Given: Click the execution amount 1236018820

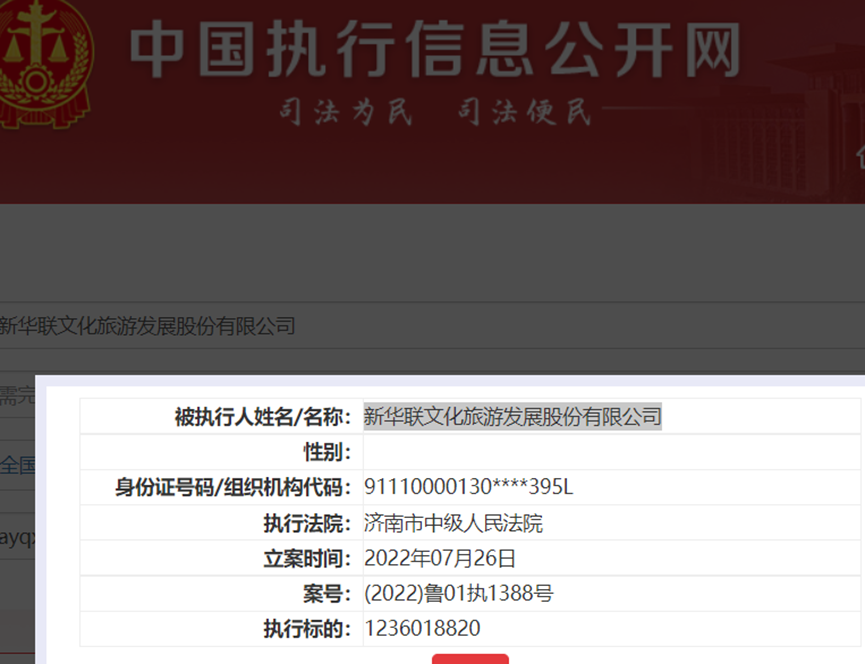Looking at the screenshot, I should (x=422, y=628).
